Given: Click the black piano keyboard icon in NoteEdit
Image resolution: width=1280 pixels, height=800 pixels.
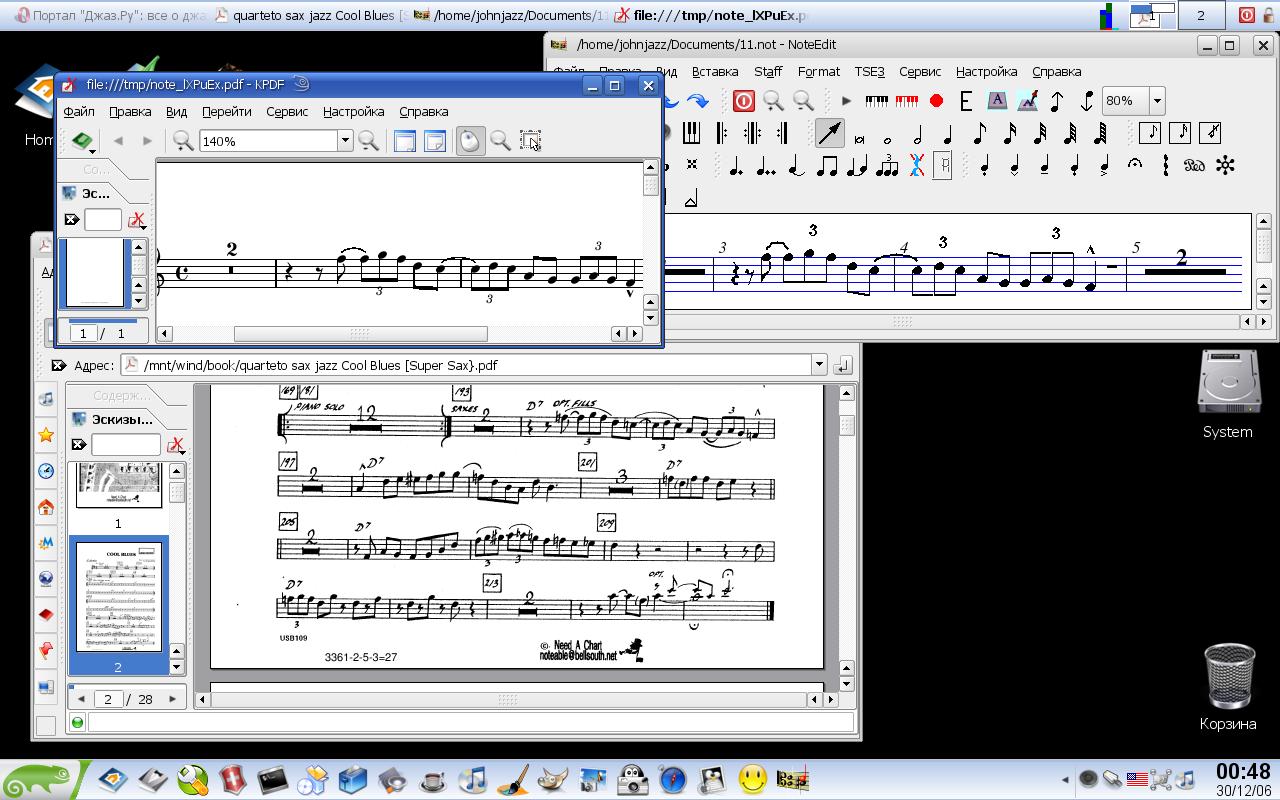Looking at the screenshot, I should pos(877,101).
